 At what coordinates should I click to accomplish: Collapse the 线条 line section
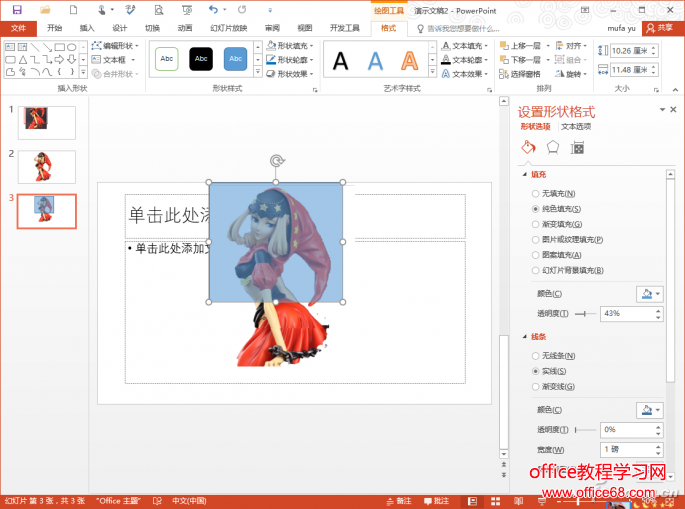click(x=525, y=337)
